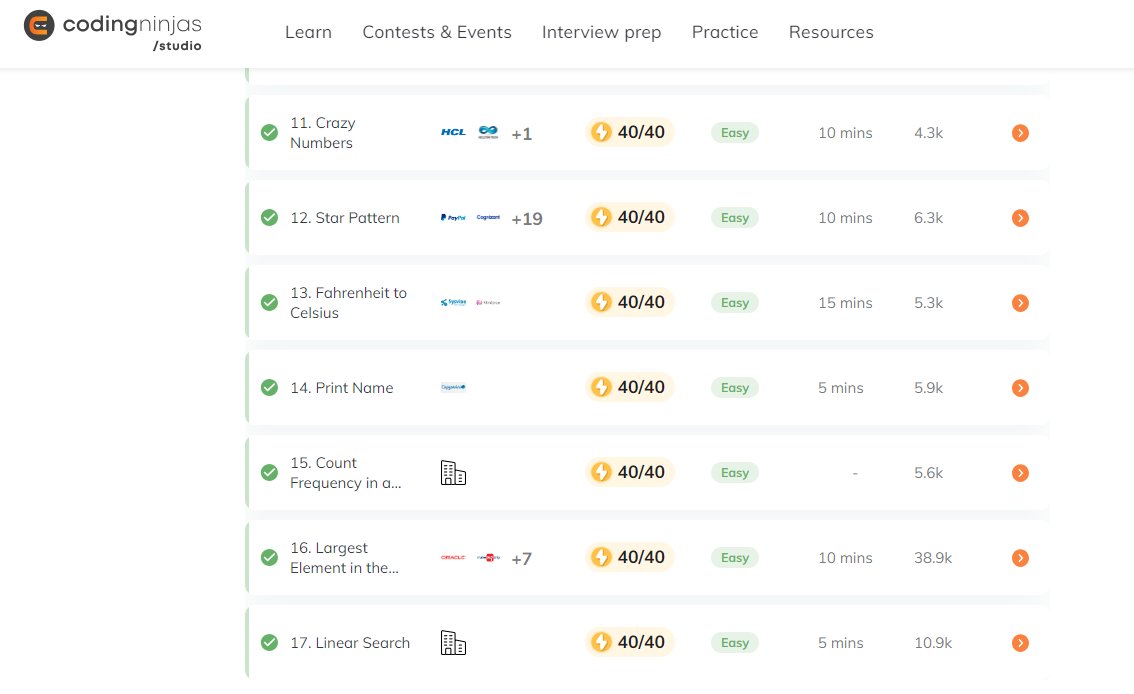Click the building icon beside Count Frequency
Screen dimensions: 1134x694
pos(453,473)
